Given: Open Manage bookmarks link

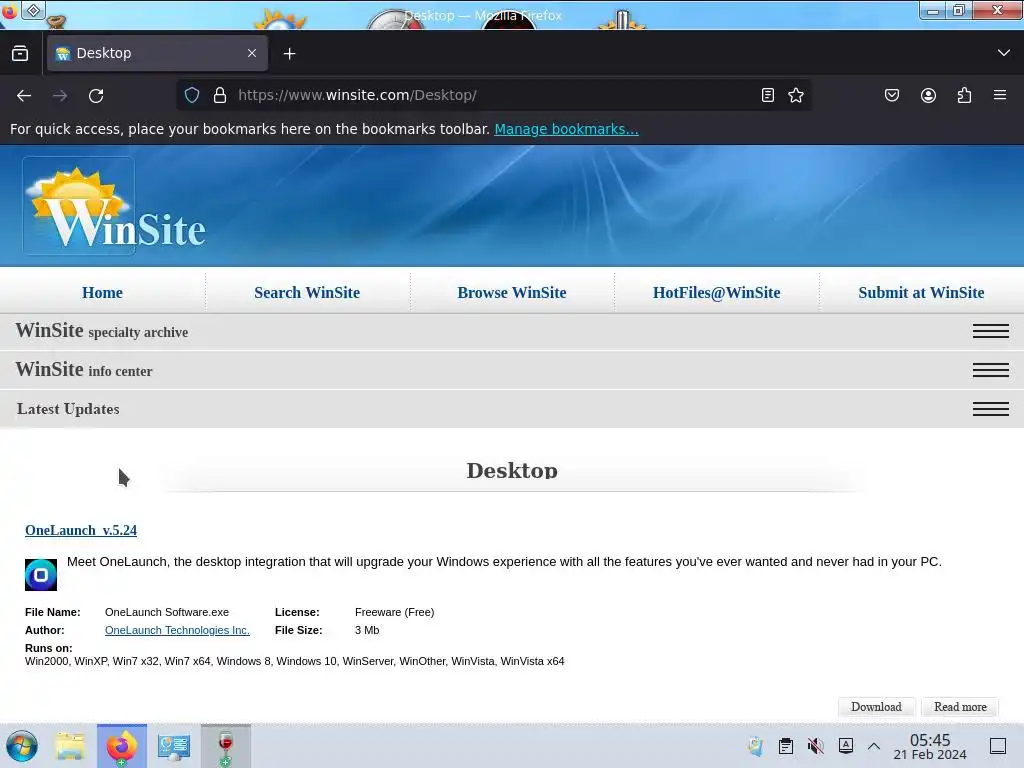Looking at the screenshot, I should click(x=566, y=129).
